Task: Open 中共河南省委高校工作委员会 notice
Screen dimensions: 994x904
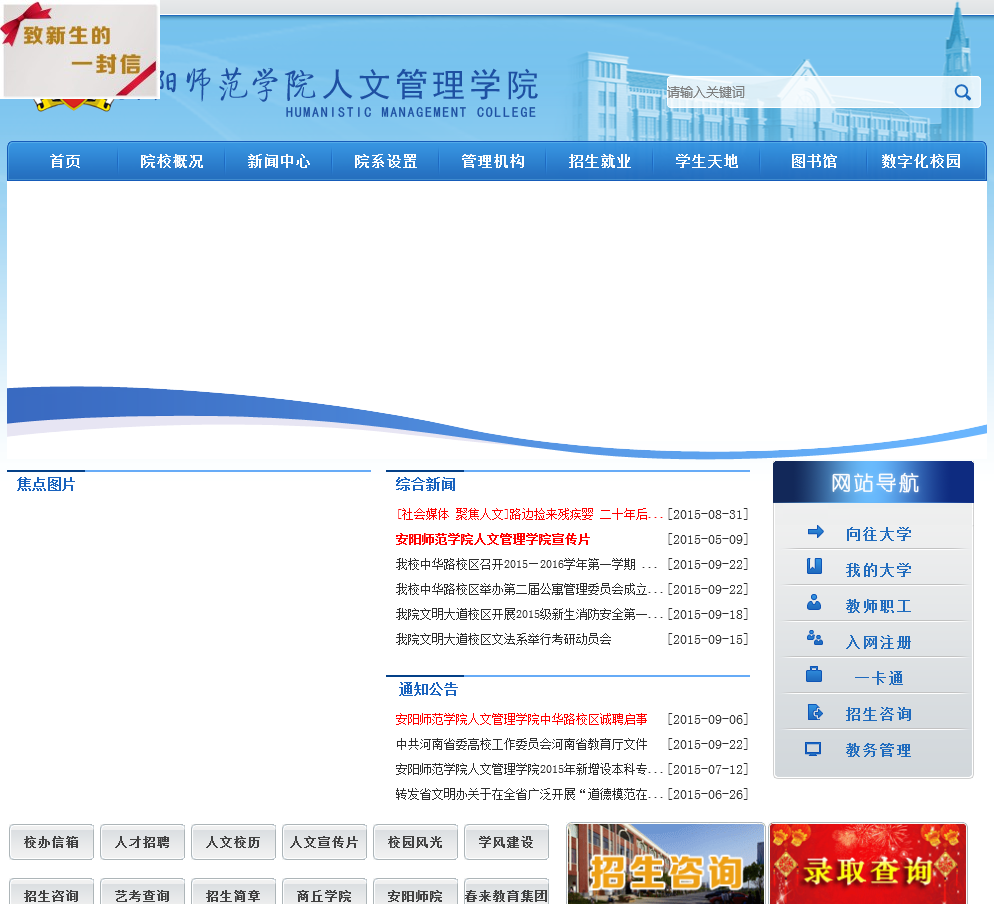Action: click(521, 744)
